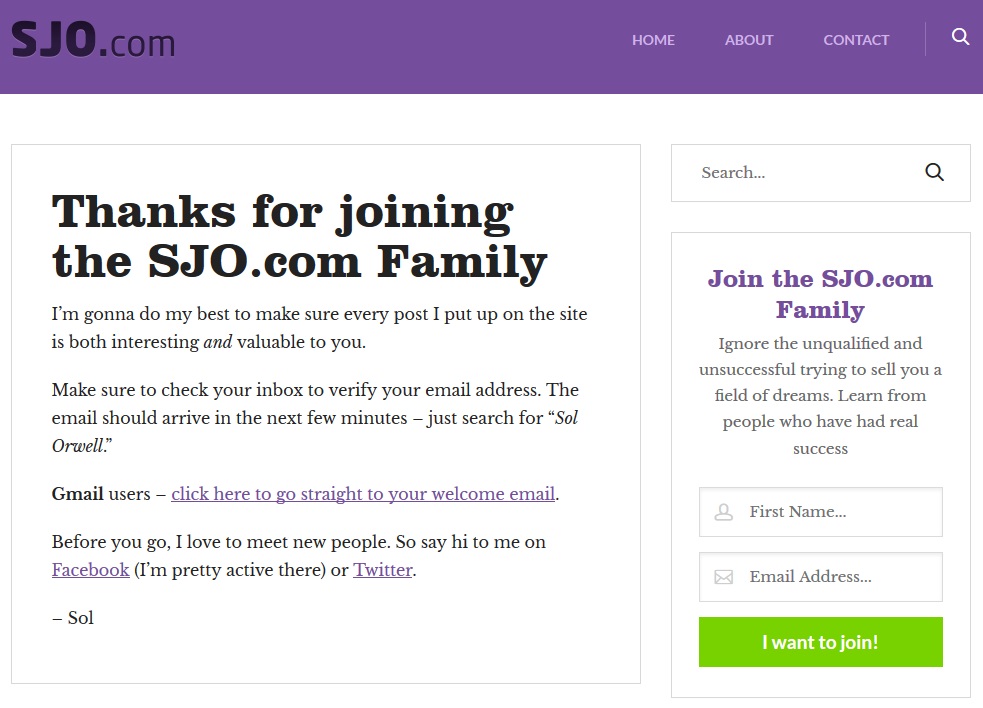Viewport: 983px width, 708px height.
Task: Visit the Twitter link
Action: [x=382, y=570]
